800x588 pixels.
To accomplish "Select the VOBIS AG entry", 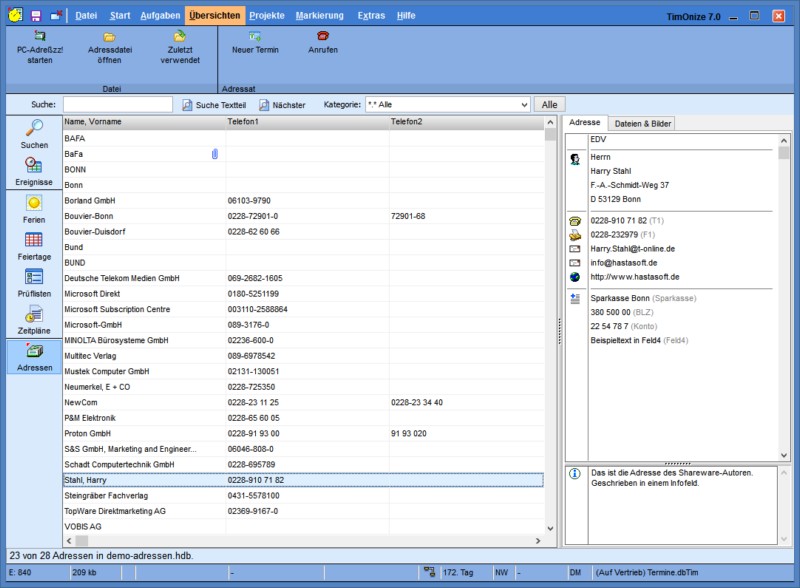I will tap(303, 527).
